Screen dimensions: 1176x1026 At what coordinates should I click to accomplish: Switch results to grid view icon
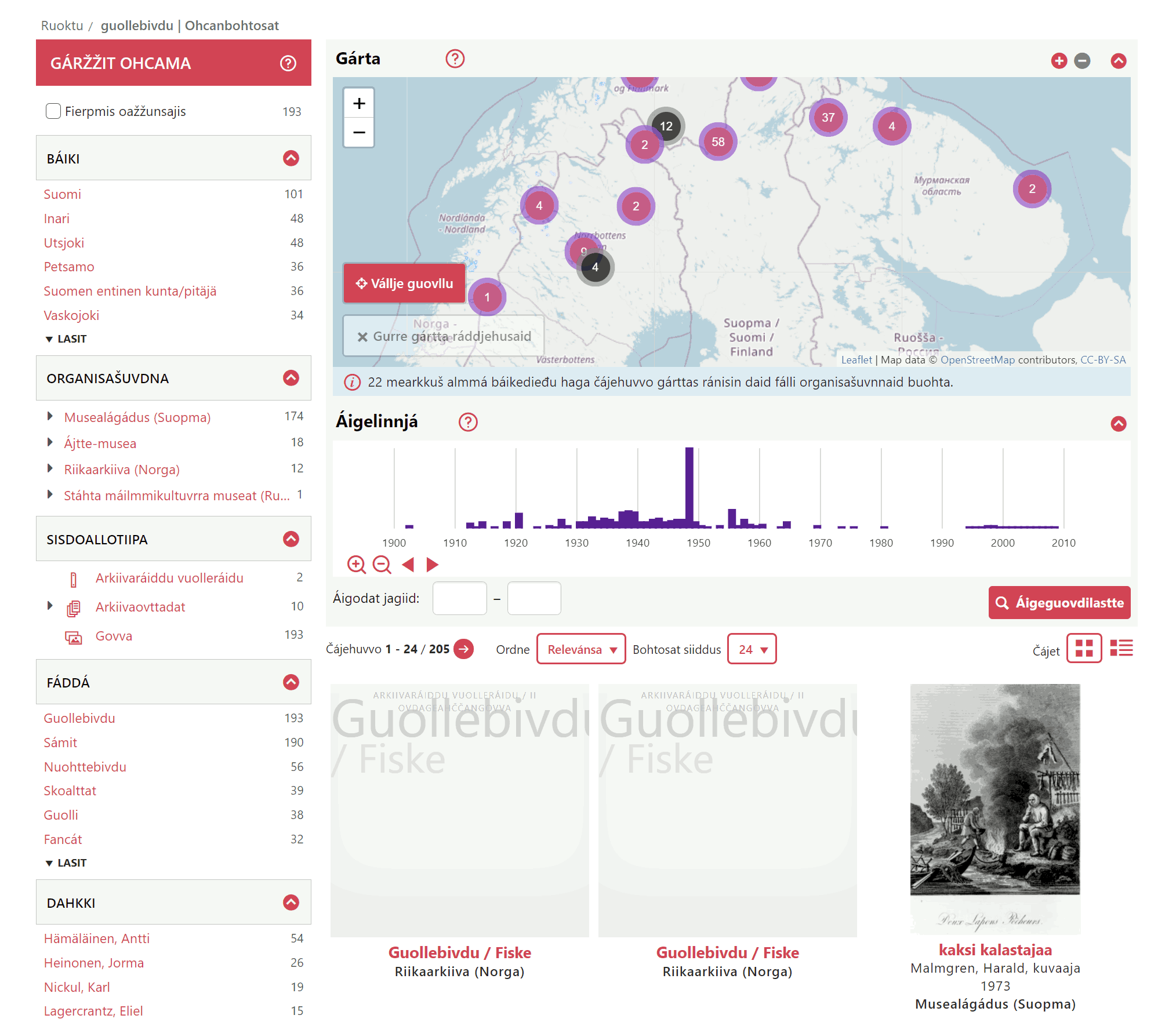pyautogui.click(x=1084, y=648)
